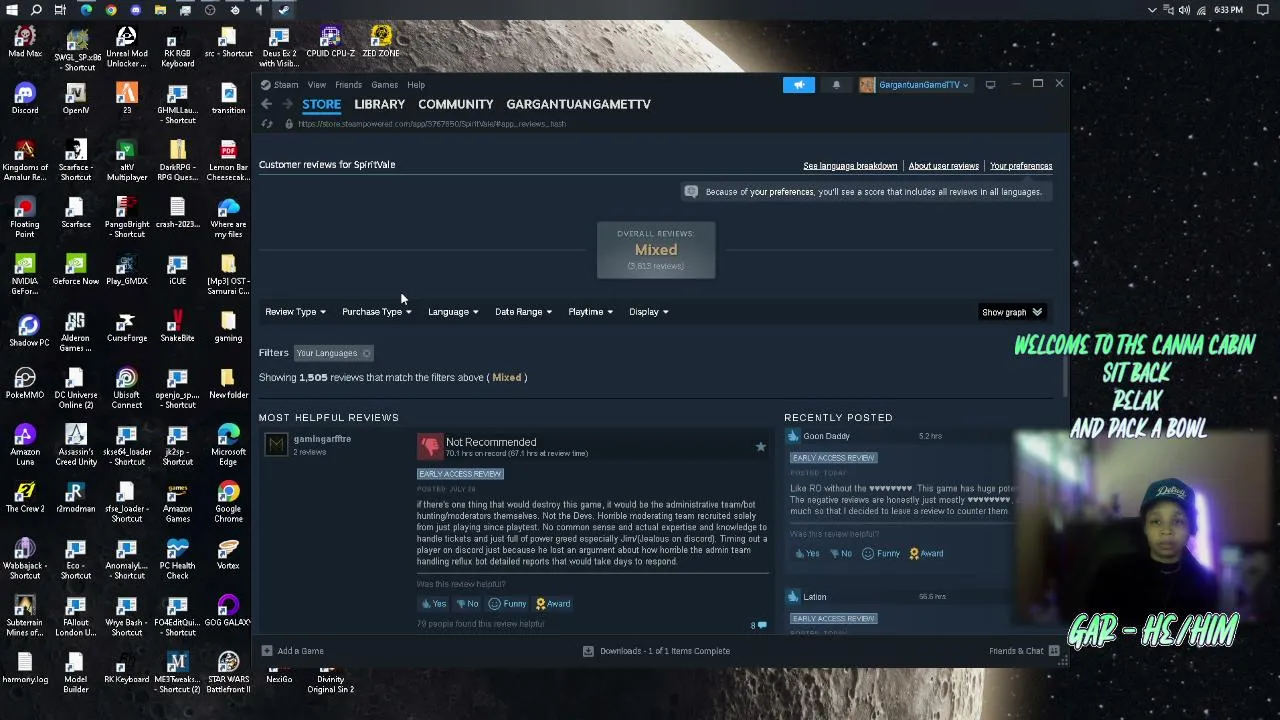
Task: Open the Help menu in Steam
Action: [416, 85]
